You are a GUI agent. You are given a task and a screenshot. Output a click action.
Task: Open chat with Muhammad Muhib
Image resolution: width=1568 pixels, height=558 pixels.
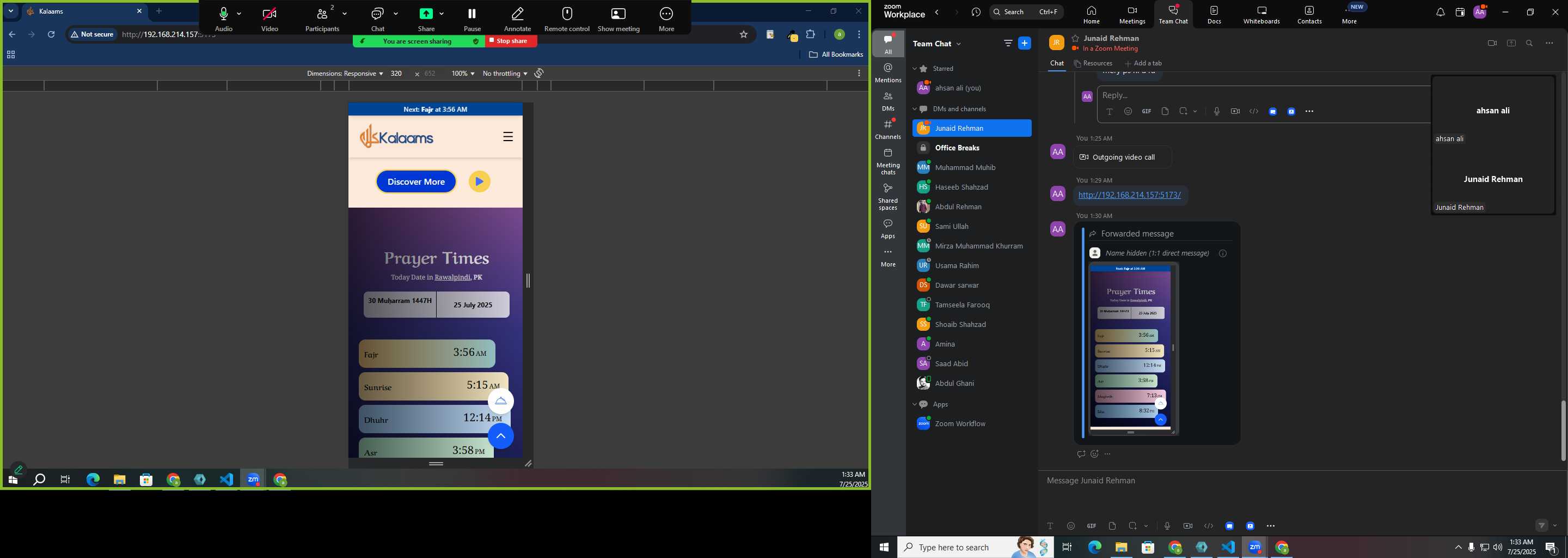pos(972,167)
